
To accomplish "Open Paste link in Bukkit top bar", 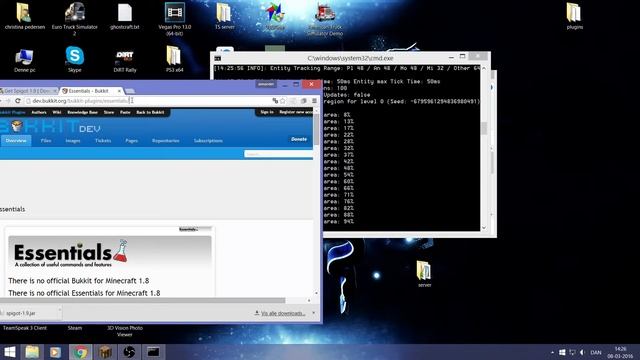I will pyautogui.click(x=125, y=112).
